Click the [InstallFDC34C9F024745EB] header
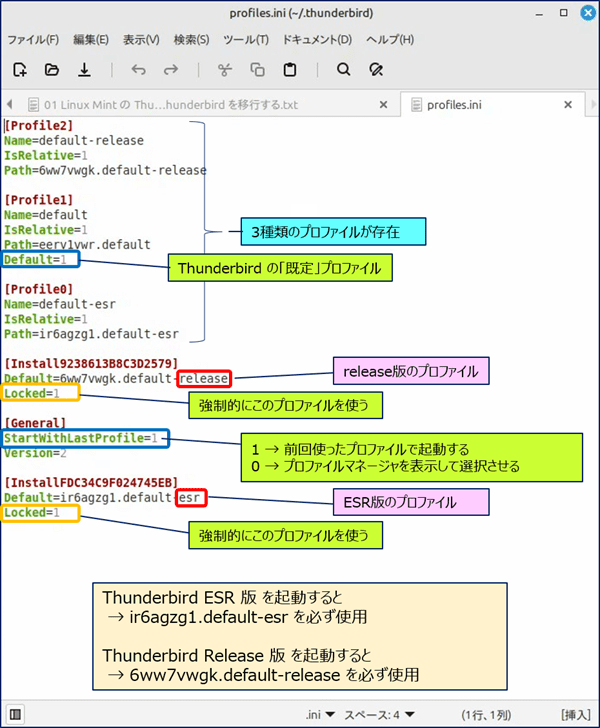 (x=91, y=482)
